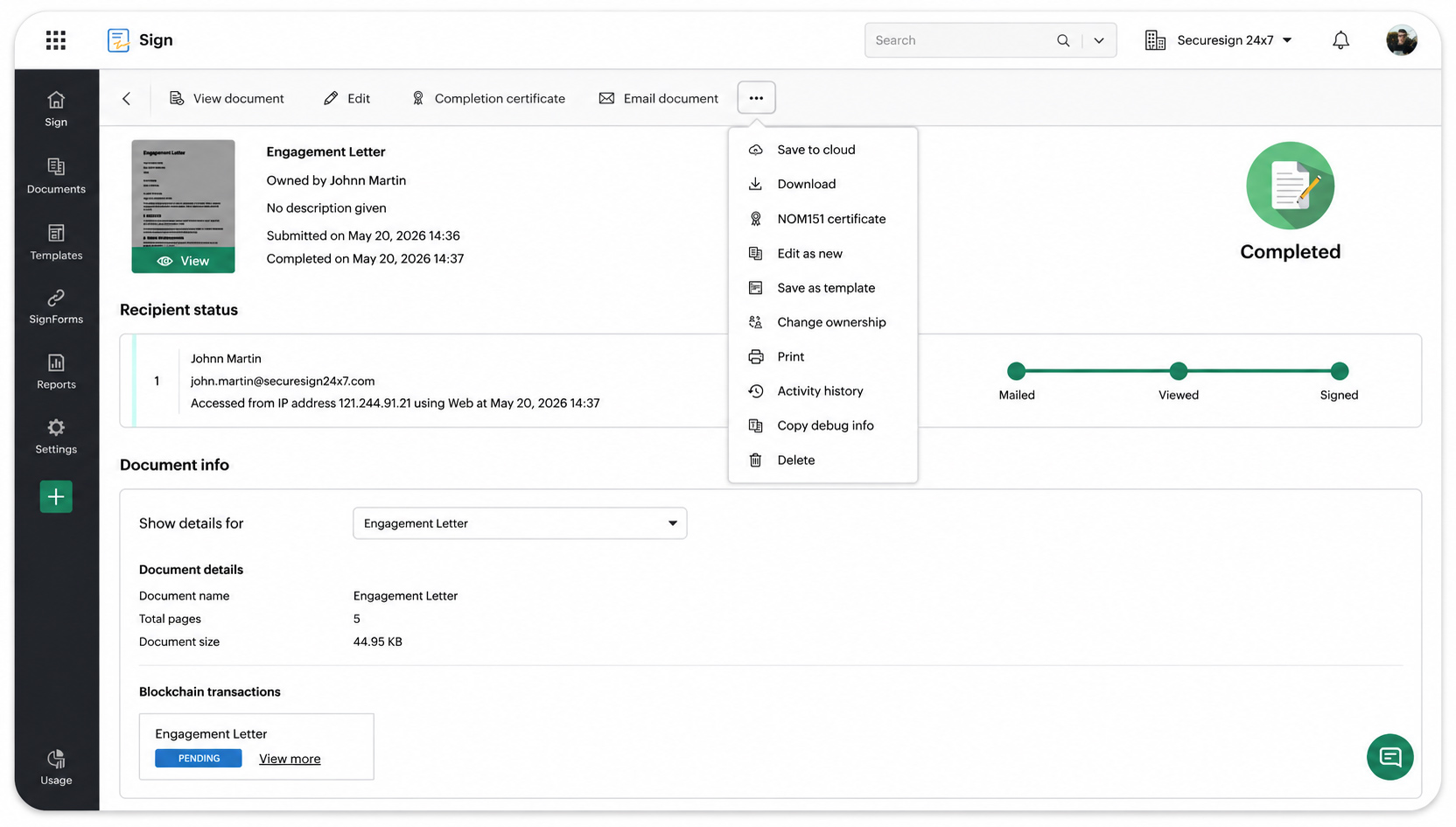Click 'Owned by Johnn Martin' text
Screen dimensions: 1456x827
click(336, 180)
